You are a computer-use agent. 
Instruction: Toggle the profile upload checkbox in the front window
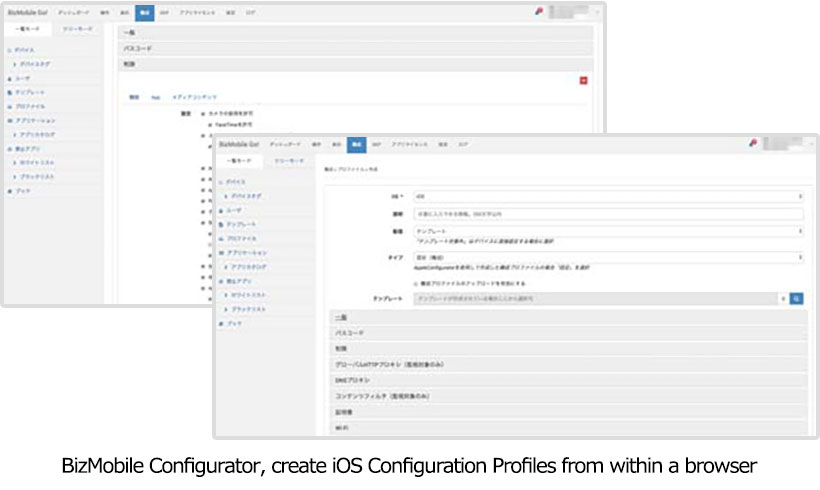click(416, 283)
